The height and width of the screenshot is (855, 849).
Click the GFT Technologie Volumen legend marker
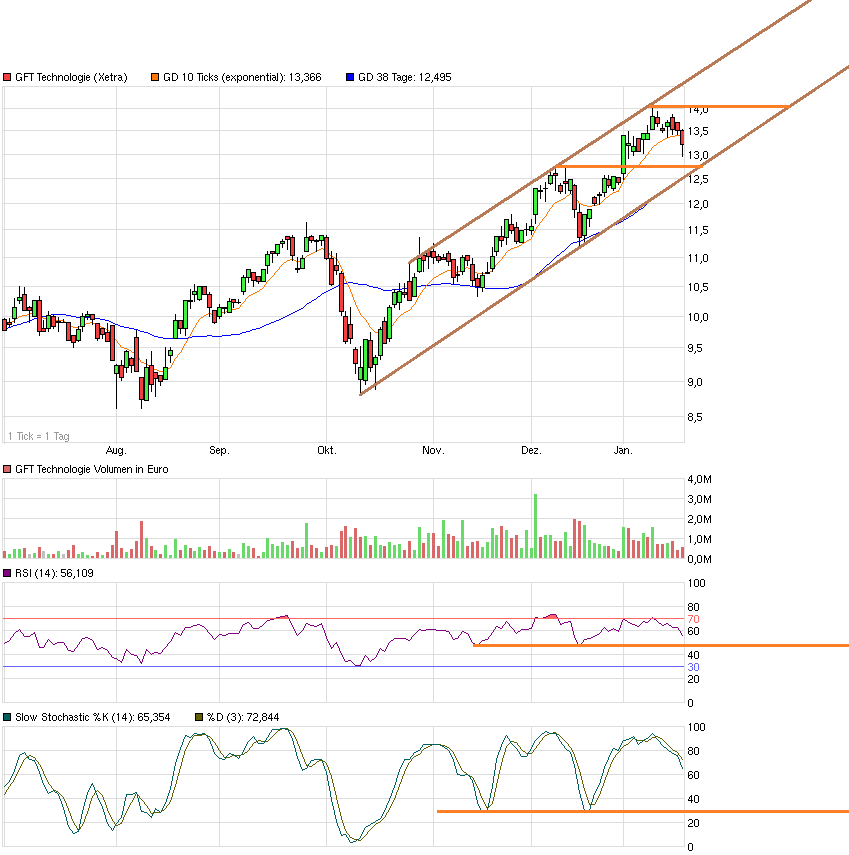[x=8, y=467]
